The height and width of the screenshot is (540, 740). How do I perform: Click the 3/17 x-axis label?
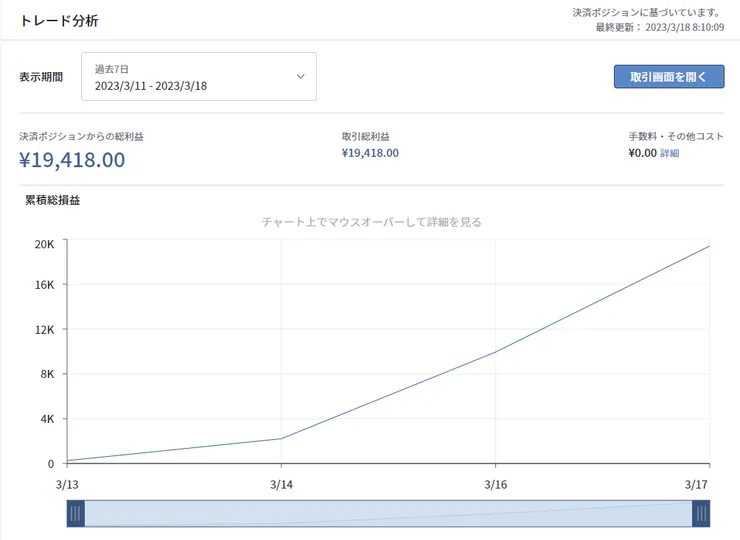696,484
